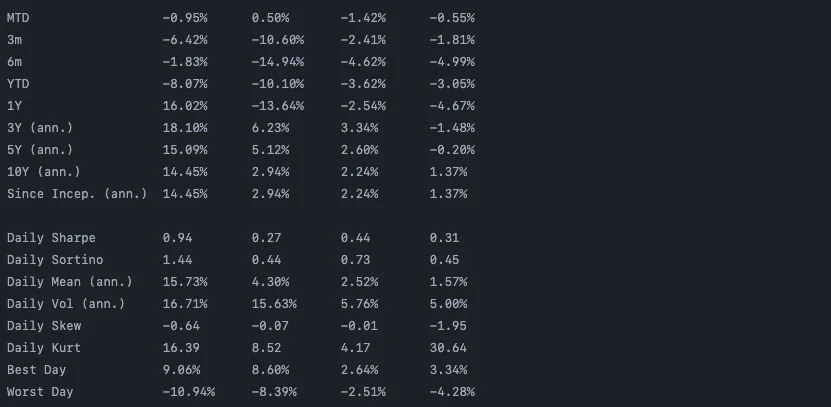Click the Daily Vol (ann.) label

pos(65,304)
